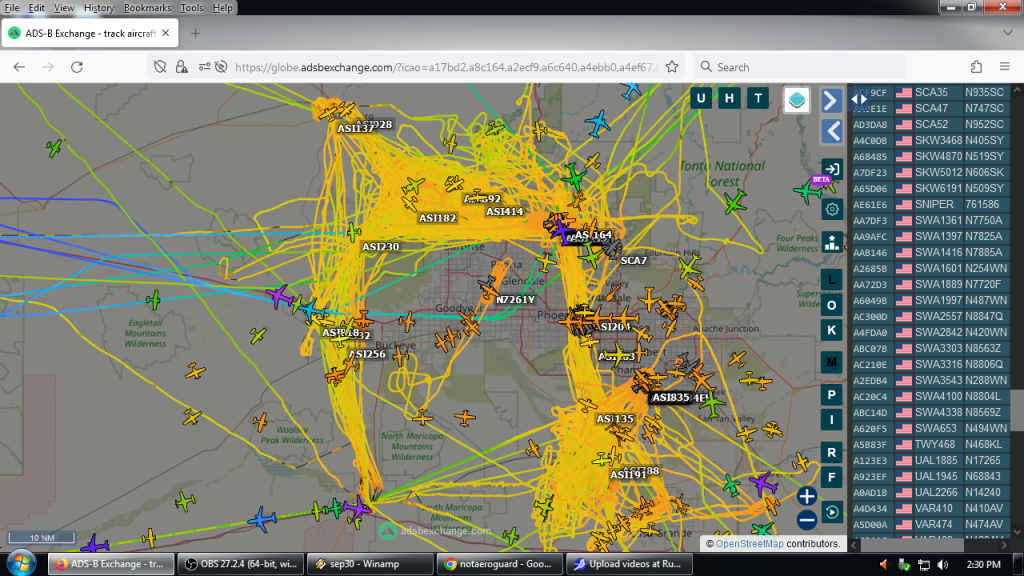Open the Edit menu
The height and width of the screenshot is (576, 1024).
point(37,8)
